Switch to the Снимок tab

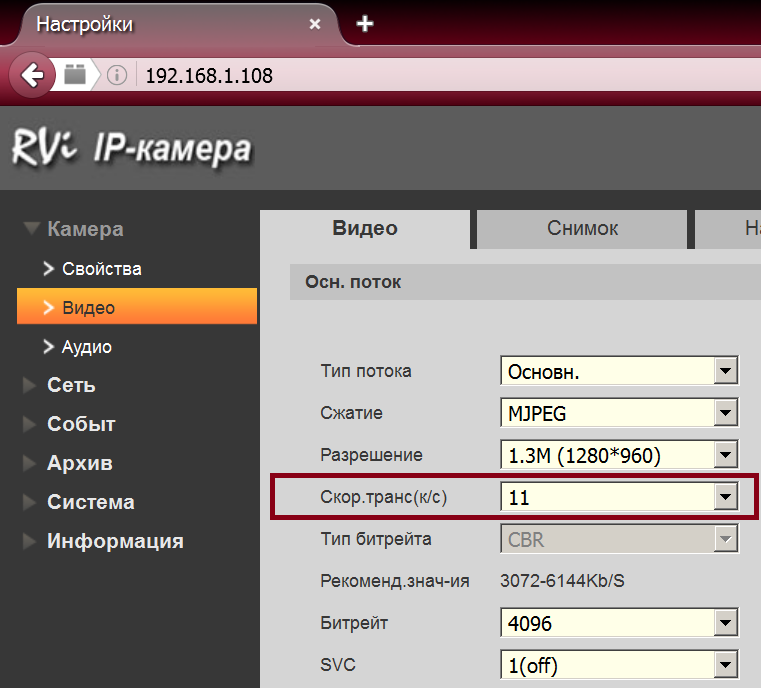[x=582, y=229]
